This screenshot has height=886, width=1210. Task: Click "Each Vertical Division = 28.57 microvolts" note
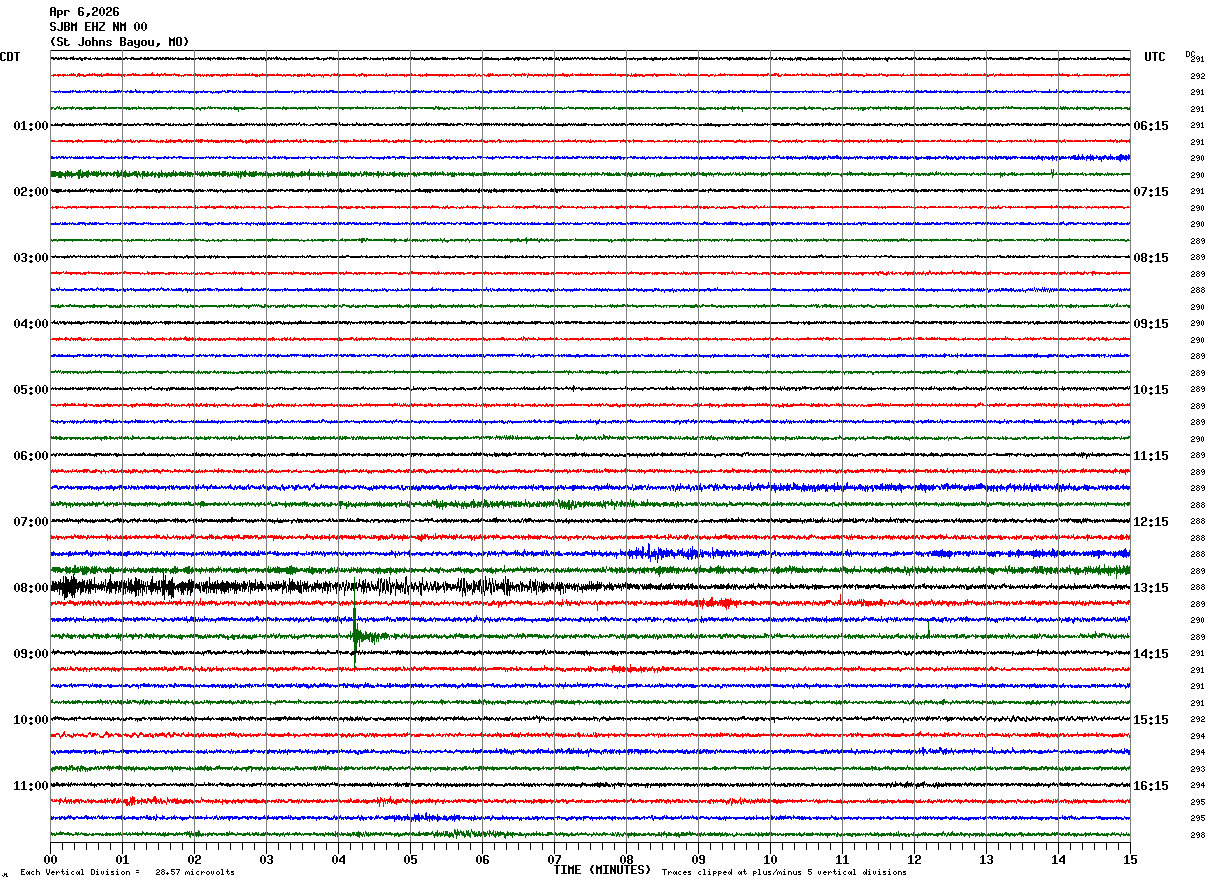point(127,873)
